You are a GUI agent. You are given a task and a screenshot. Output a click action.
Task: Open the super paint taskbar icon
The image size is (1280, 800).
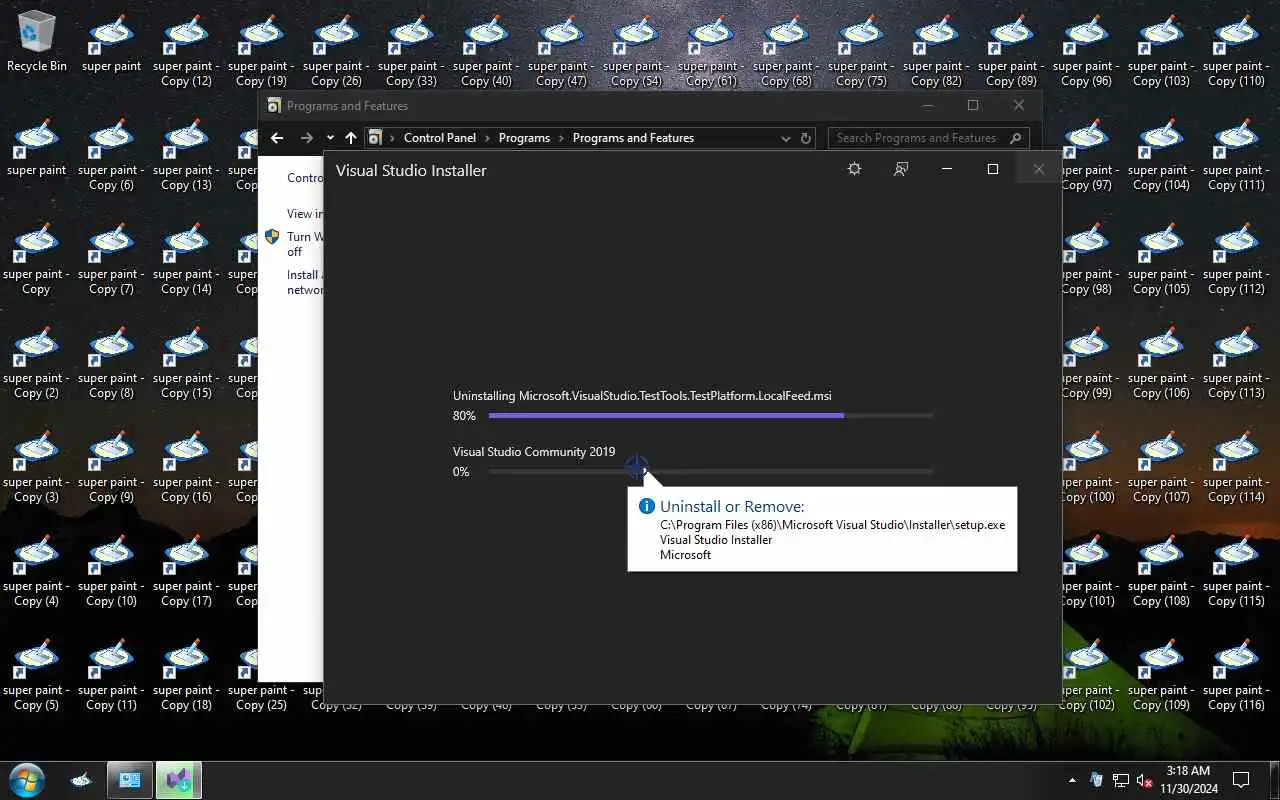point(83,780)
